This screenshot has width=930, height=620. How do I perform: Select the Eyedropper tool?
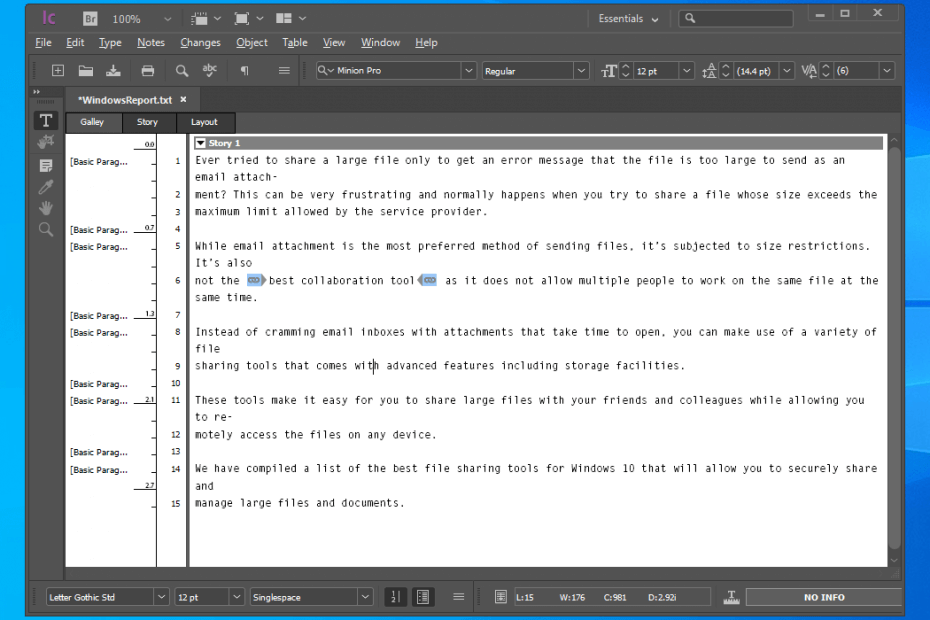pos(44,186)
